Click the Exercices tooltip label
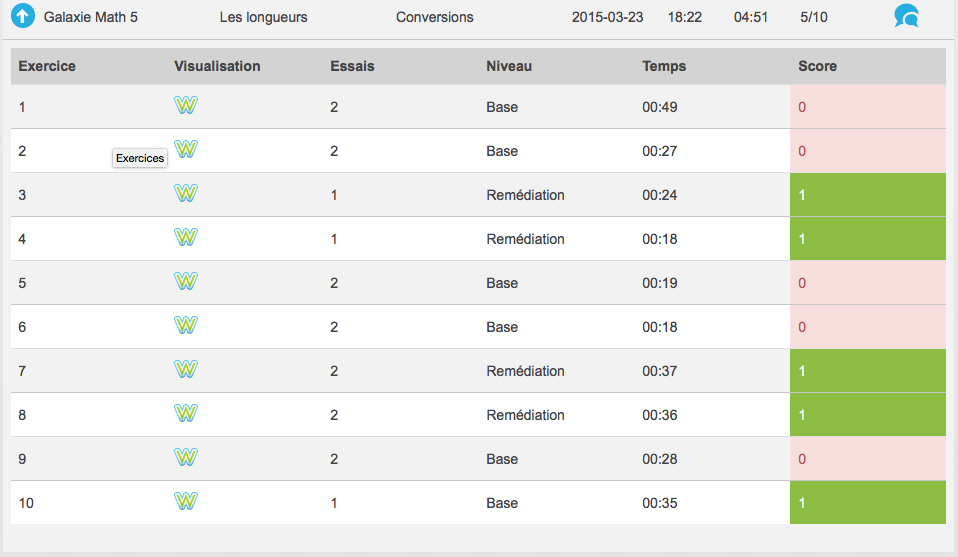This screenshot has width=958, height=557. click(x=140, y=158)
